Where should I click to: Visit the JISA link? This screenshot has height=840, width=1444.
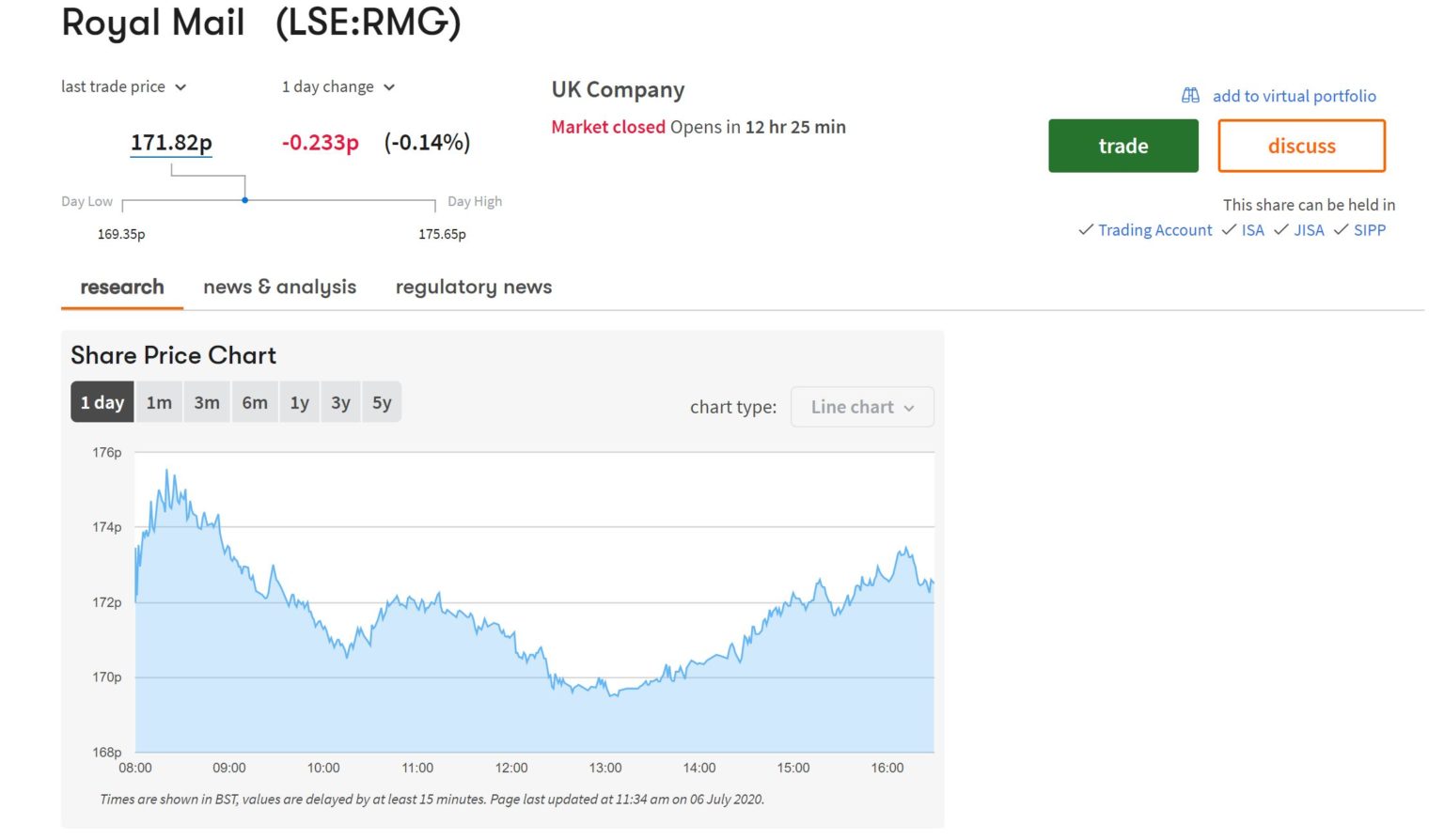point(1308,229)
